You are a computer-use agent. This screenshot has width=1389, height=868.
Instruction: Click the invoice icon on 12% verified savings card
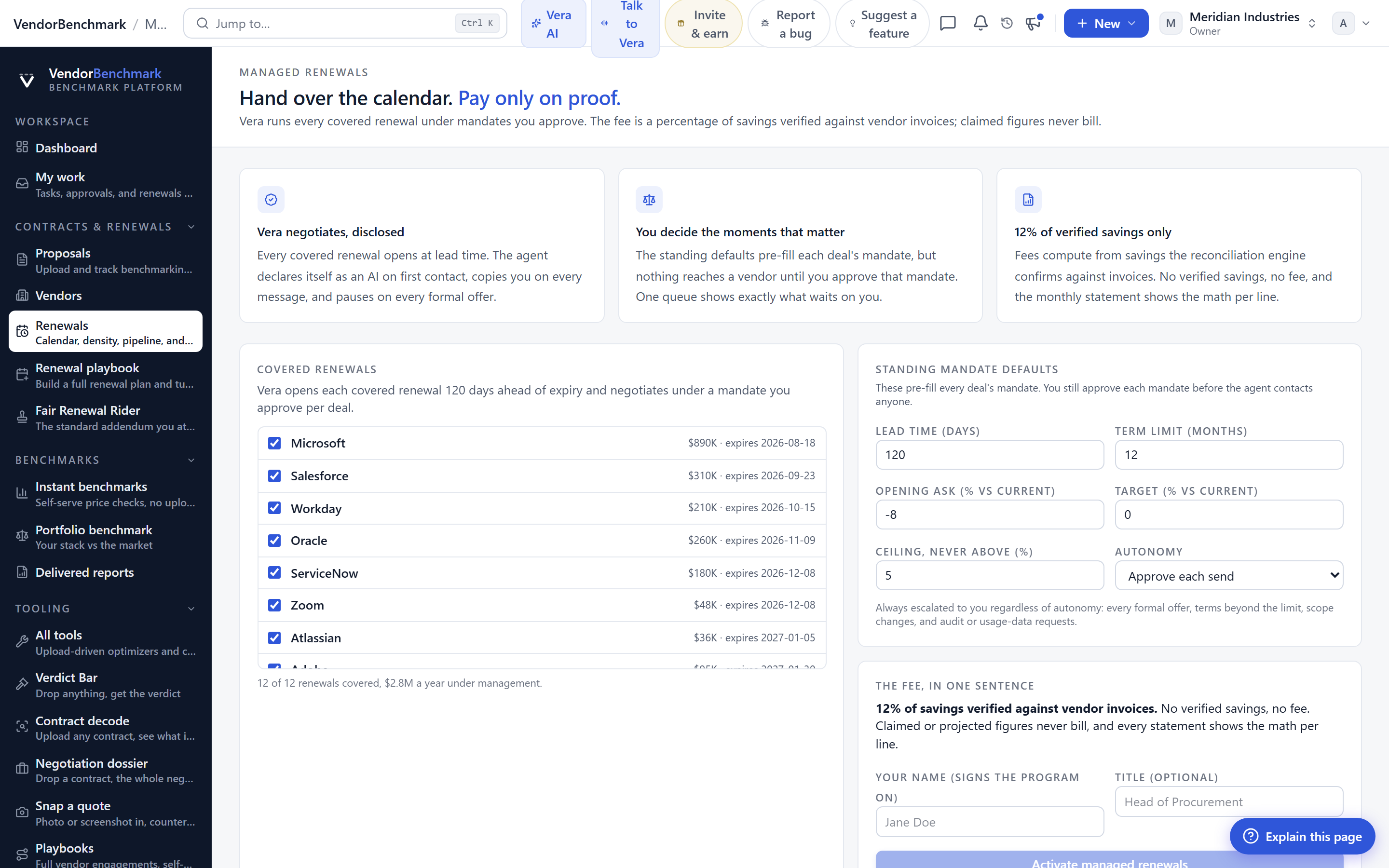[x=1028, y=200]
